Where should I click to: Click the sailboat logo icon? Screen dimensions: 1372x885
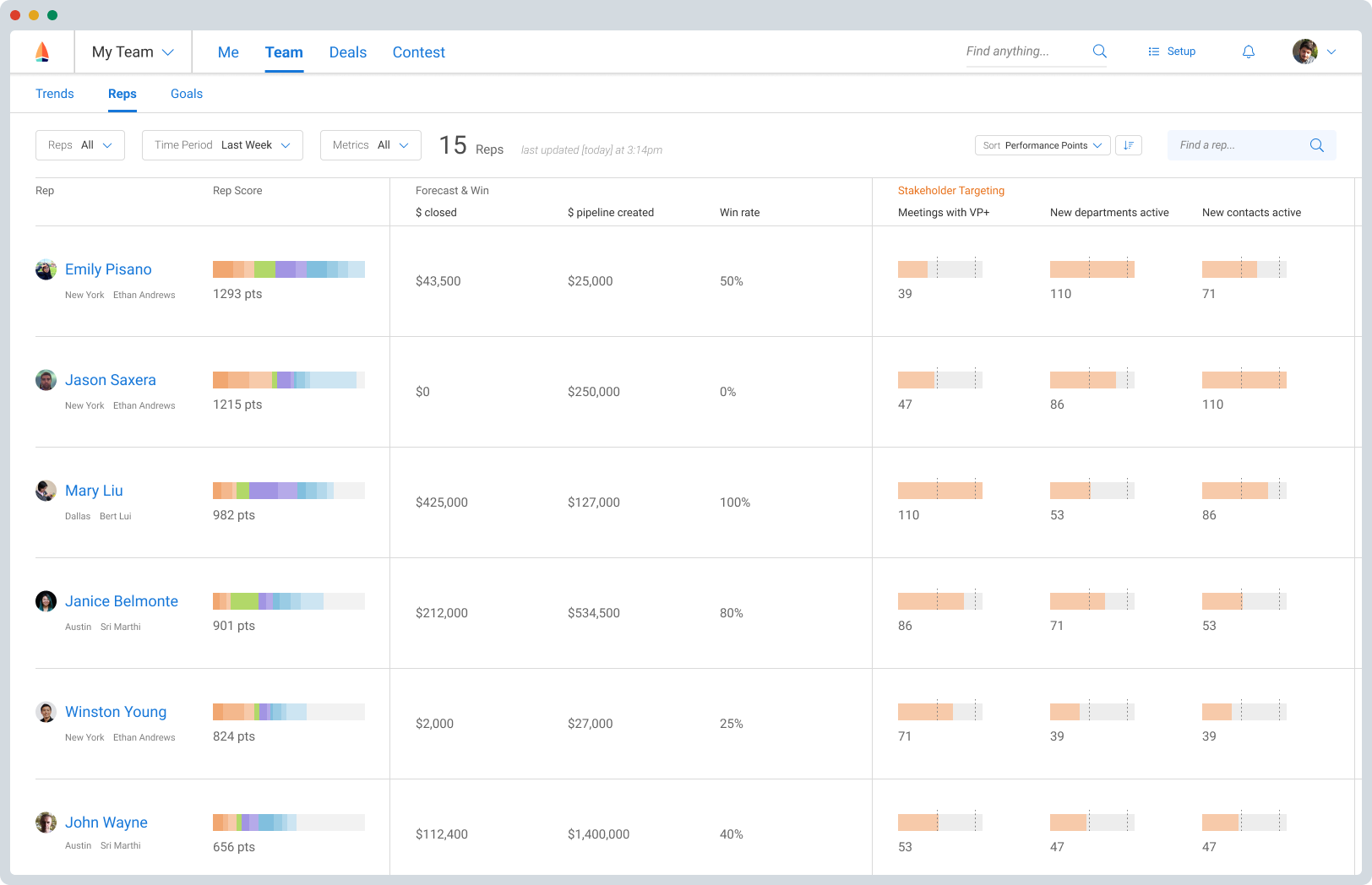tap(42, 52)
